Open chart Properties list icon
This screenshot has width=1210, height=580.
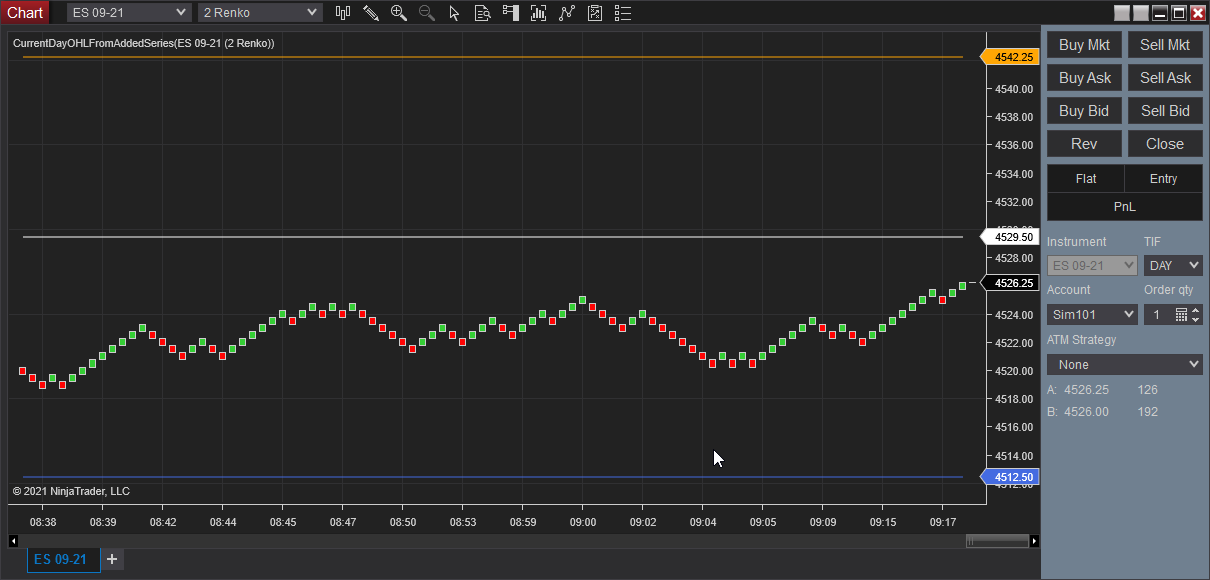pos(623,13)
